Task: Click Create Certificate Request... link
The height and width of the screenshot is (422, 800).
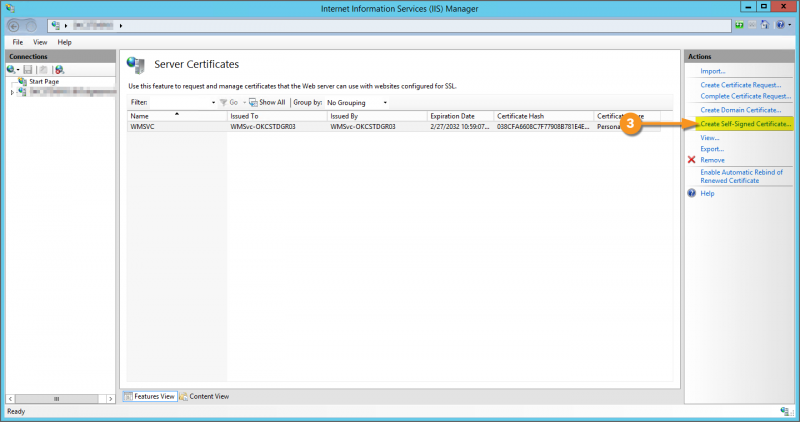Action: (740, 85)
